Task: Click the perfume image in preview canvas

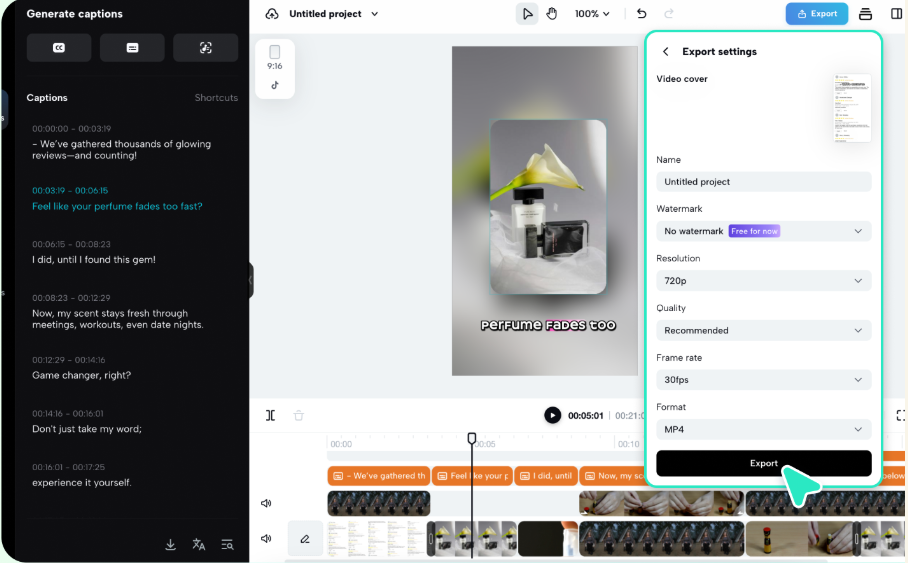Action: pyautogui.click(x=548, y=207)
